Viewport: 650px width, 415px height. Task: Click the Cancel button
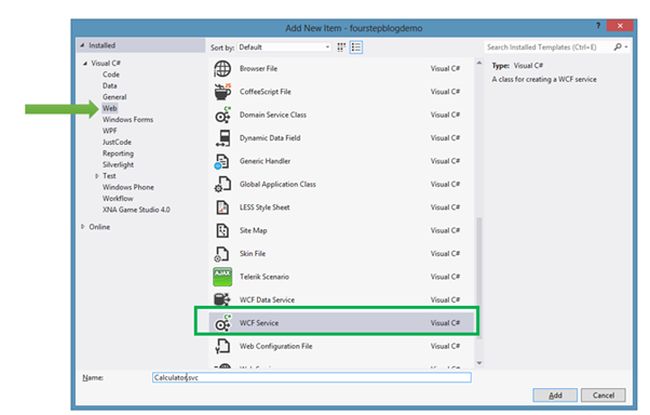click(603, 395)
